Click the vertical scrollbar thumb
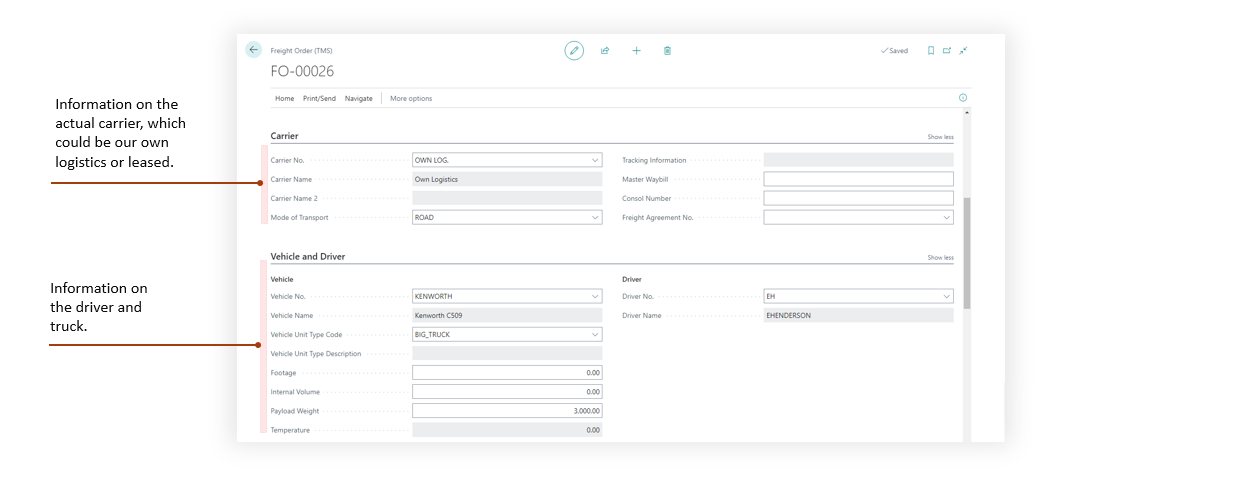This screenshot has width=1236, height=481. click(967, 252)
